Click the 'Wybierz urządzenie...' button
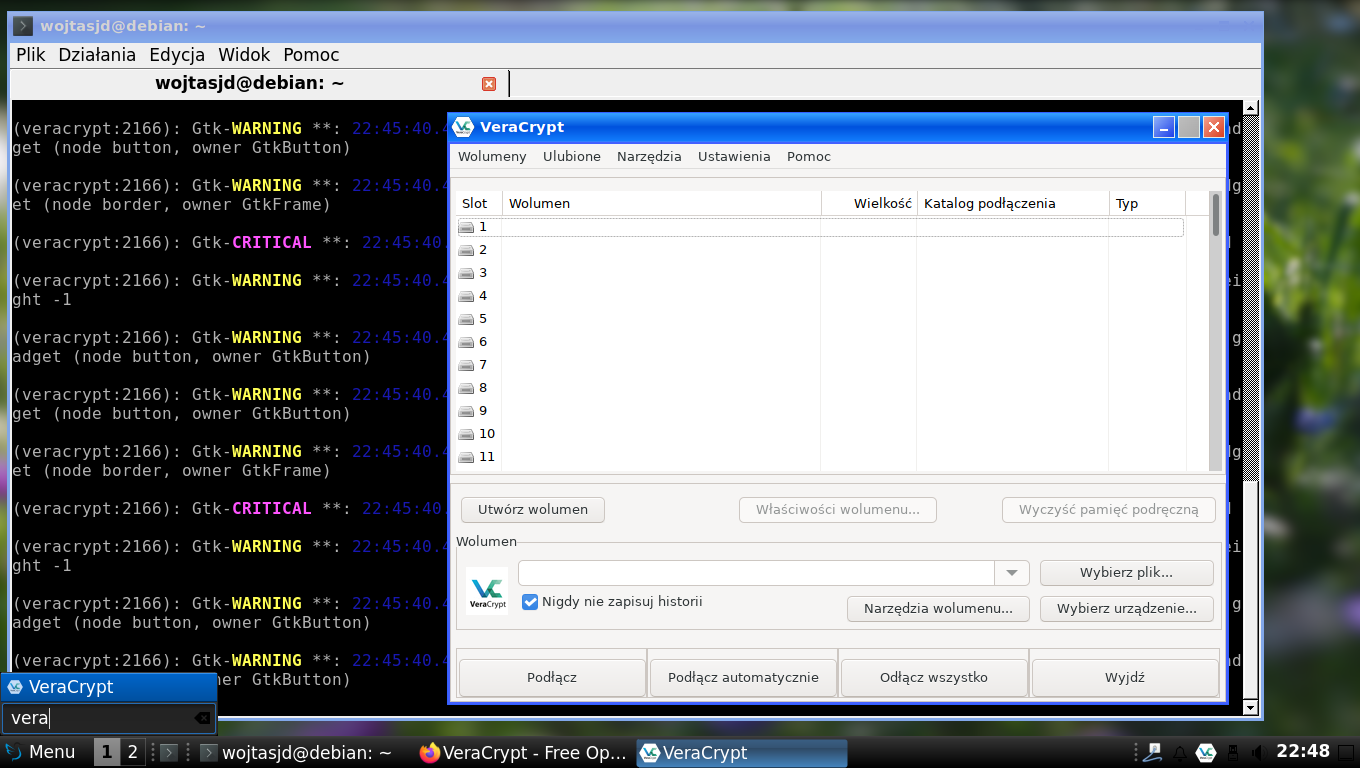This screenshot has height=768, width=1360. [1126, 608]
